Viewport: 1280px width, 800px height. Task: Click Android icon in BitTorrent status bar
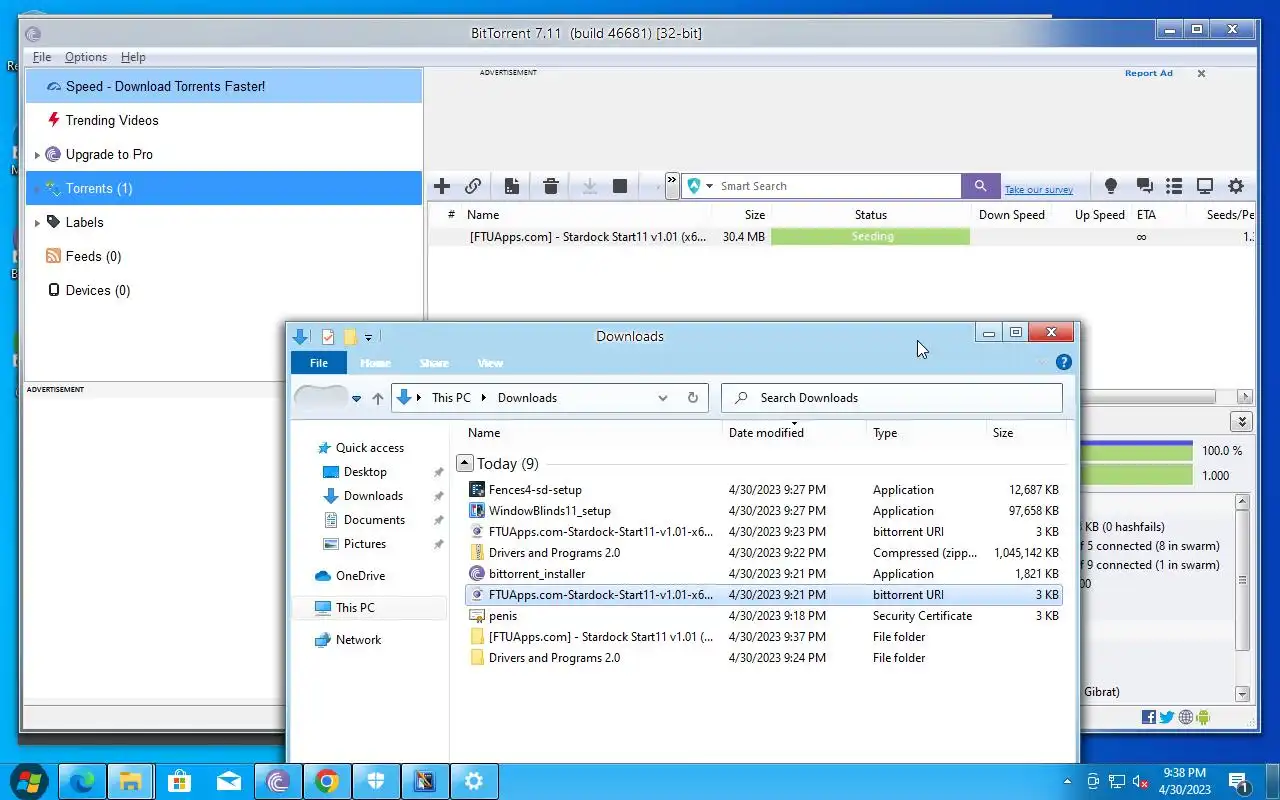point(1203,717)
